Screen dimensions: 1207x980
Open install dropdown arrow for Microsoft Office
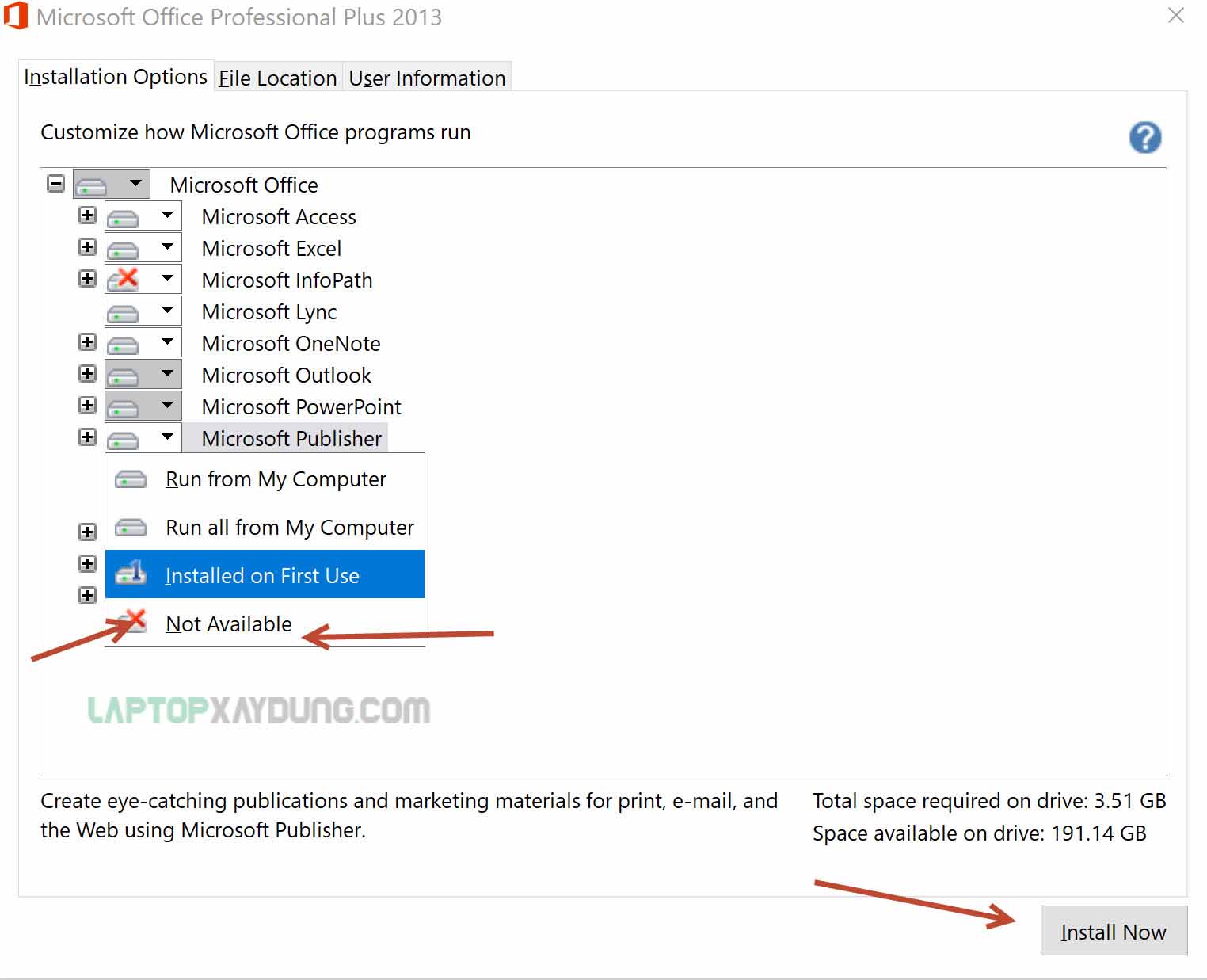click(x=135, y=183)
